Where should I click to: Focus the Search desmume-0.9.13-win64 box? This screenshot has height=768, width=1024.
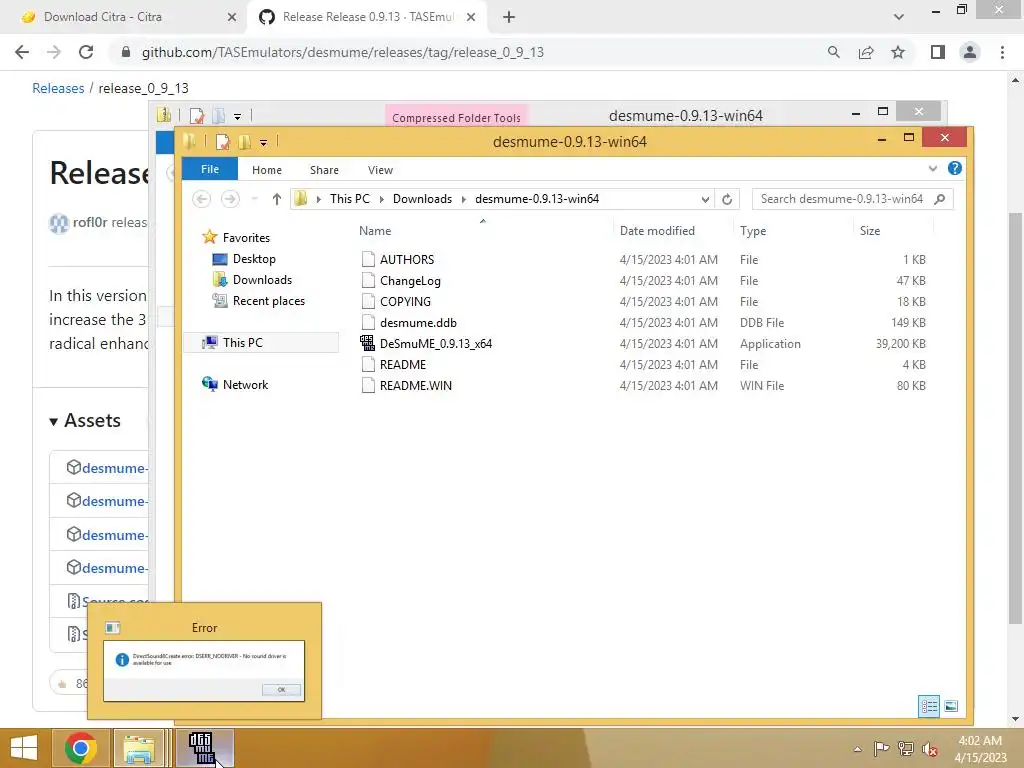(852, 199)
